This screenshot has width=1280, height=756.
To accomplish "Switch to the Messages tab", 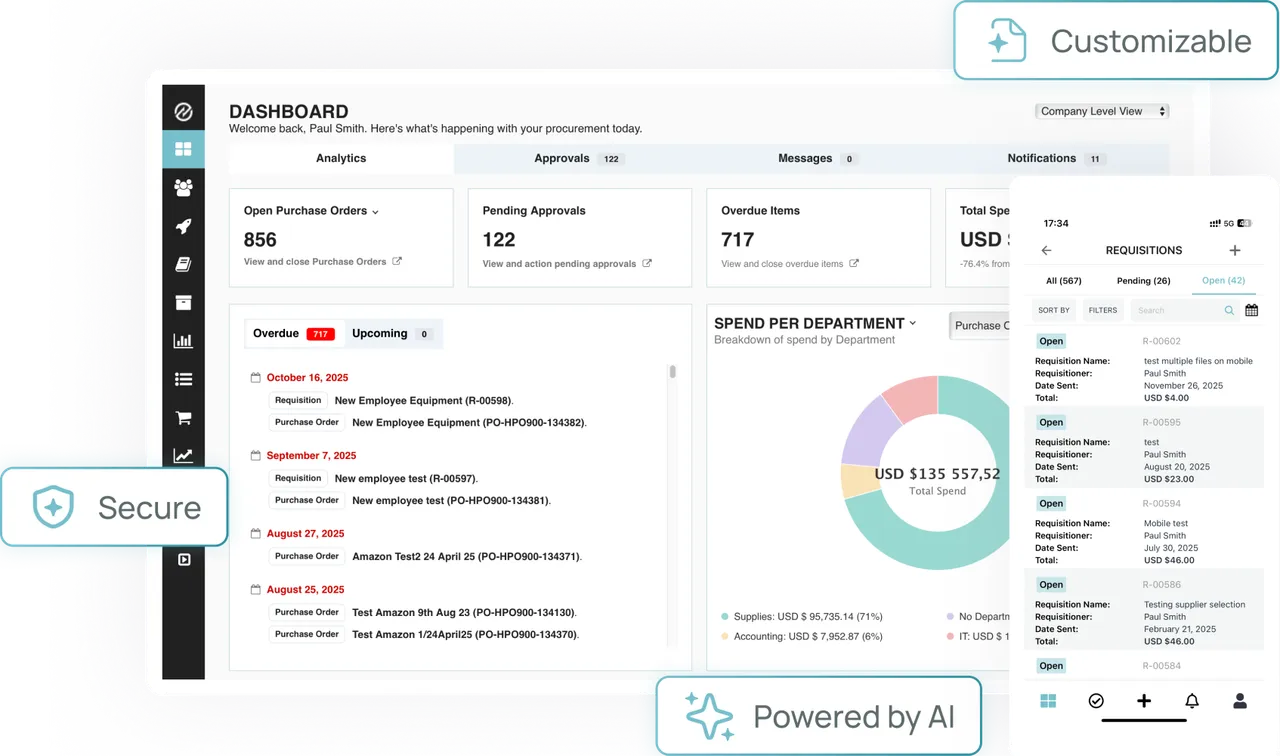I will point(817,158).
